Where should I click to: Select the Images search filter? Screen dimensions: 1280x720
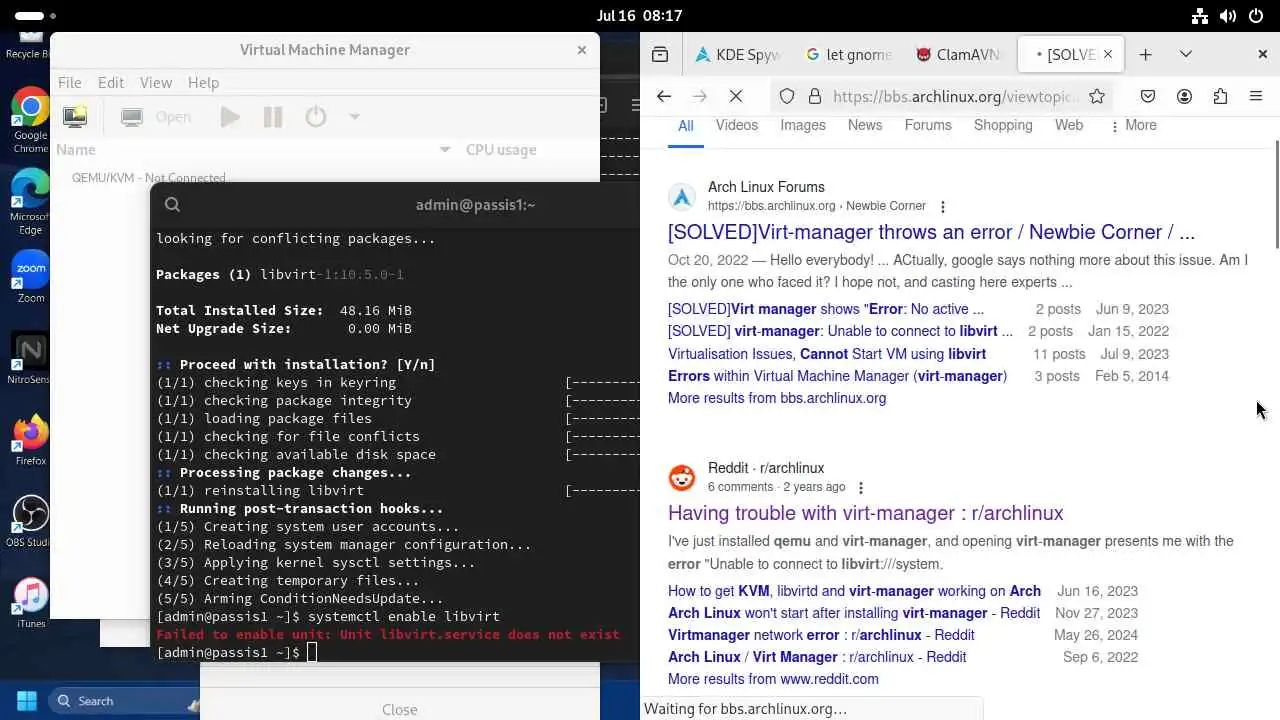click(x=803, y=125)
